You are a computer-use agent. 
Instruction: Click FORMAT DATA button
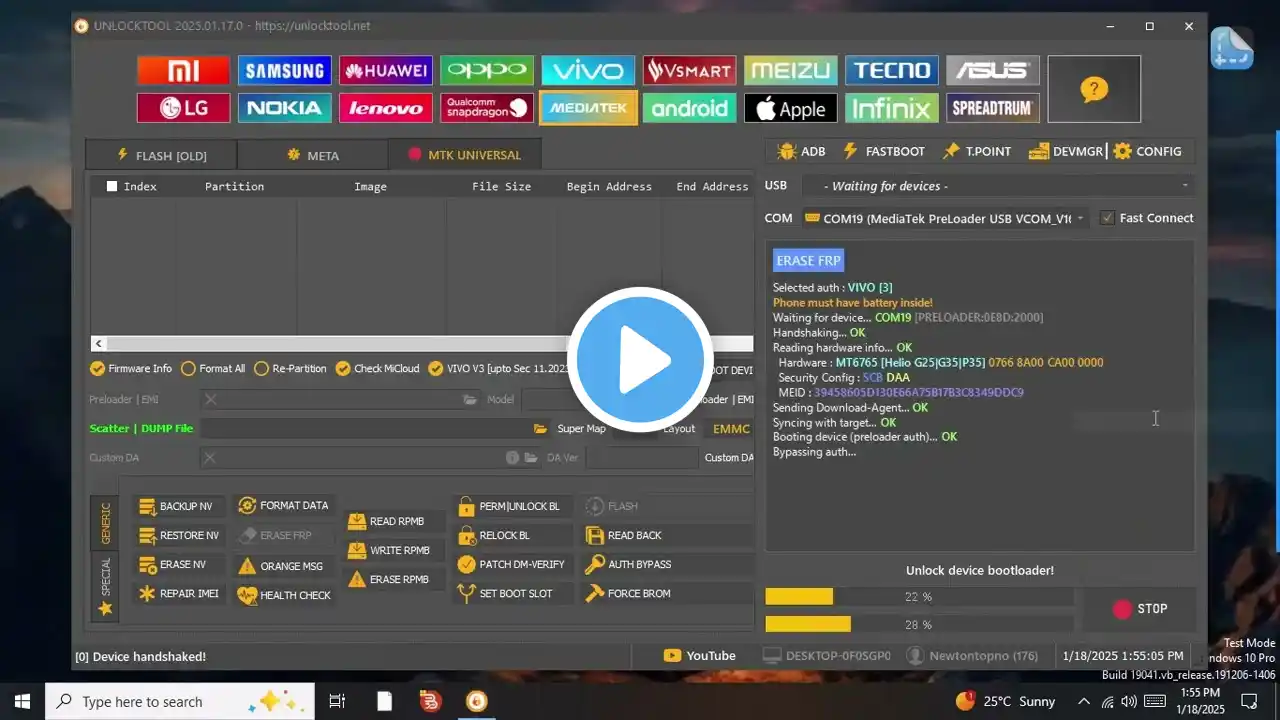point(283,505)
